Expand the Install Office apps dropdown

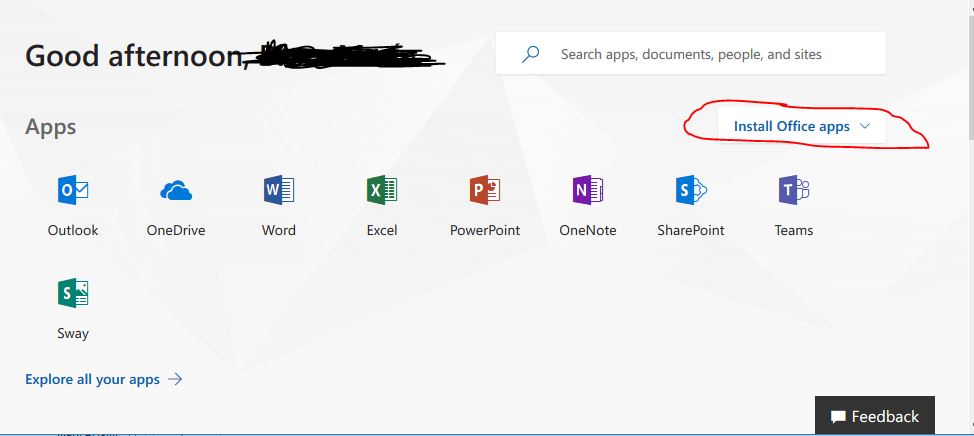pos(802,126)
